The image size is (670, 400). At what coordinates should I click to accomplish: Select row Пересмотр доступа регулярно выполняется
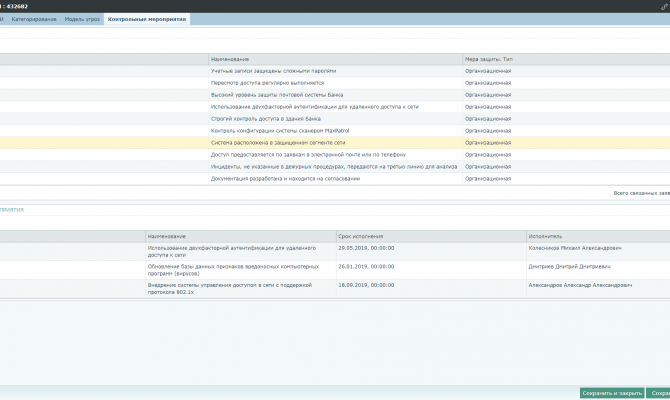pyautogui.click(x=335, y=83)
